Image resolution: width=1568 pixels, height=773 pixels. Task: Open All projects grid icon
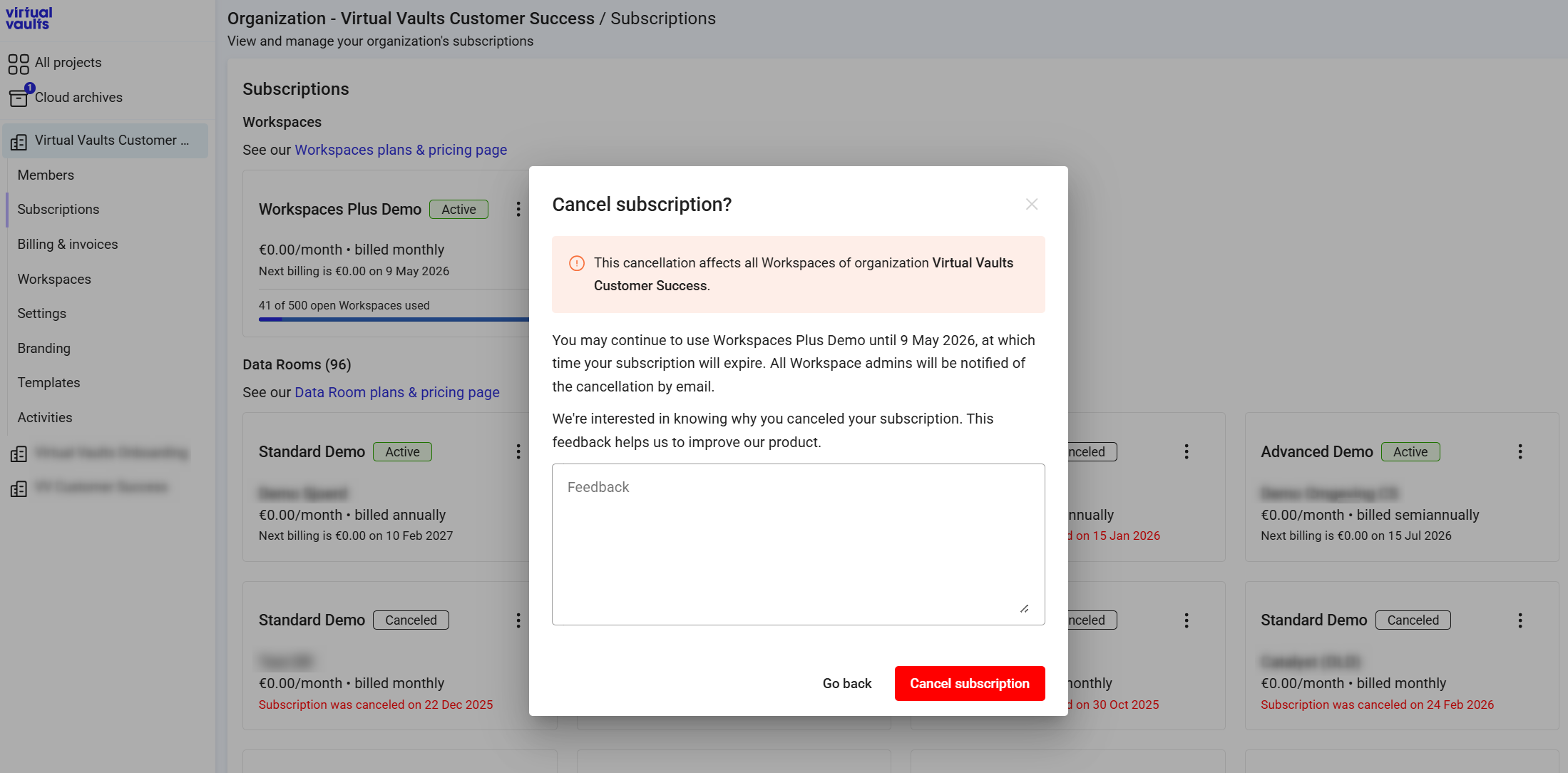19,64
